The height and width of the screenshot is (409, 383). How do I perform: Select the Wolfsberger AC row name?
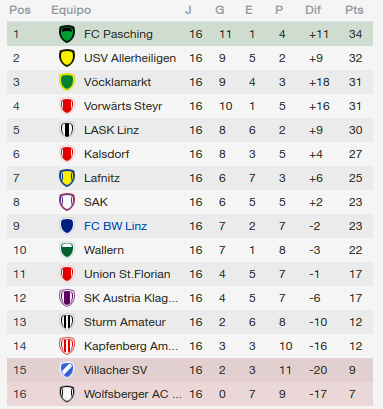(133, 394)
